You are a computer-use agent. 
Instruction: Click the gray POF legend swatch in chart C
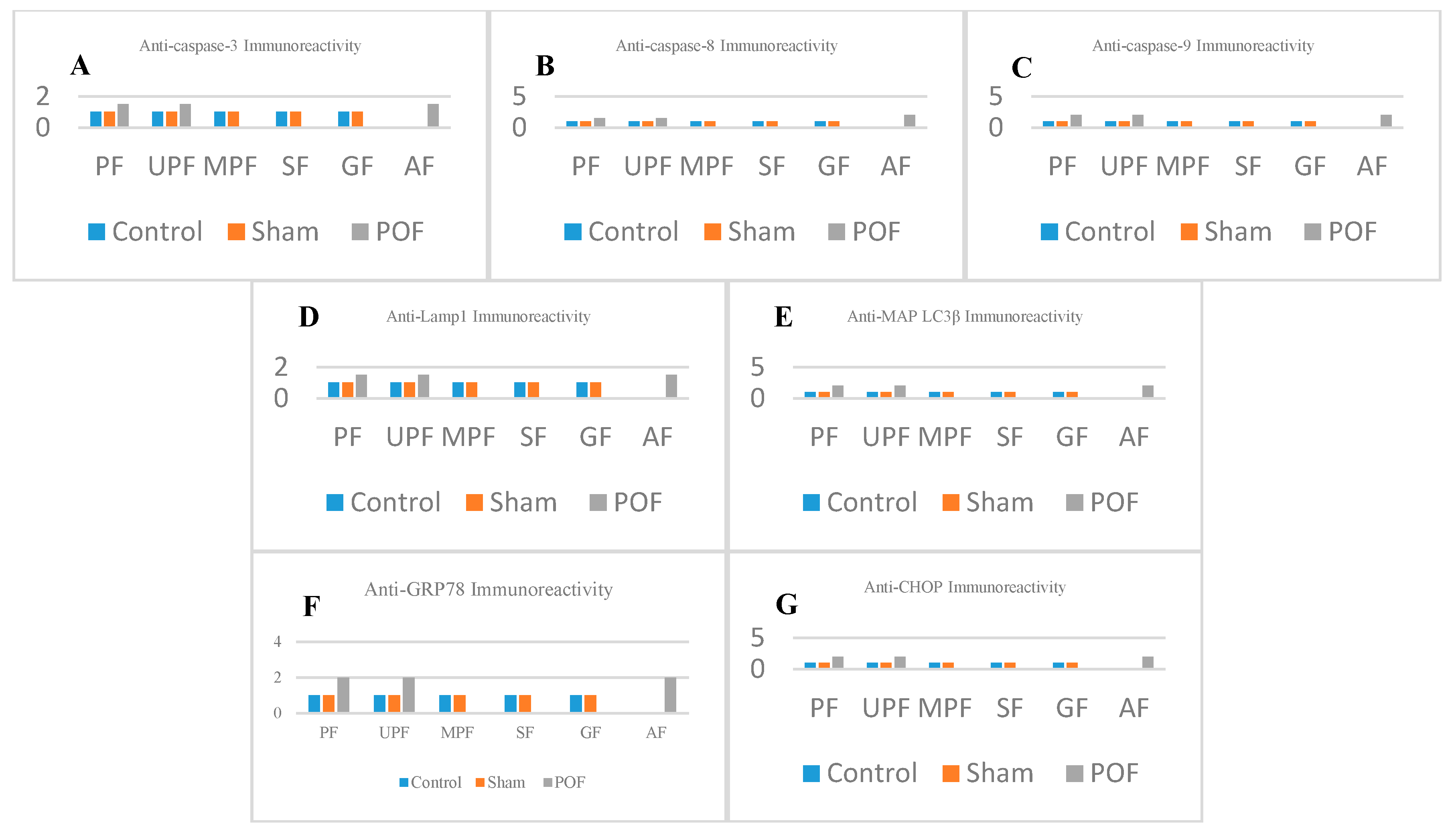click(x=1312, y=232)
